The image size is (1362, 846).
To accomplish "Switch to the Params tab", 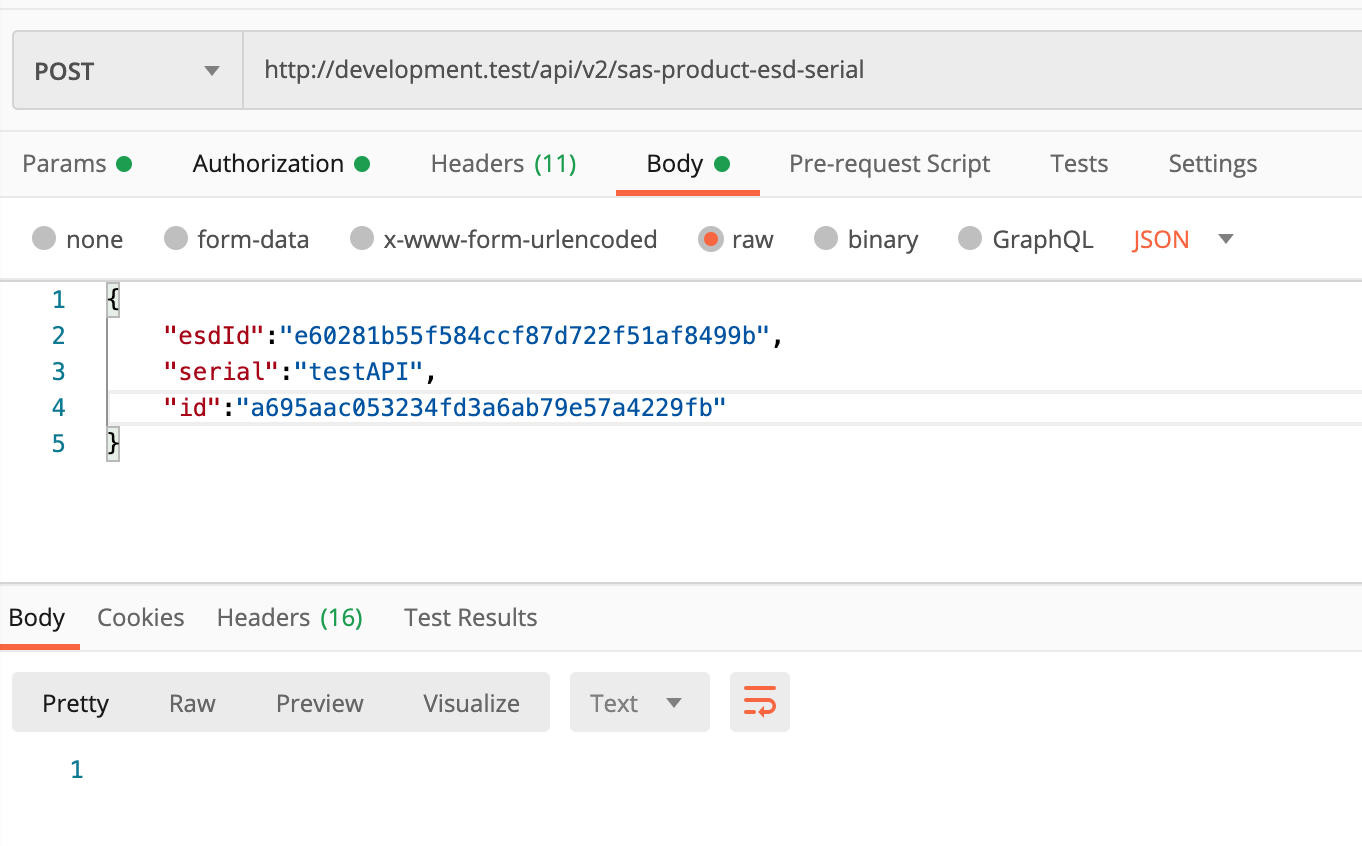I will [76, 164].
